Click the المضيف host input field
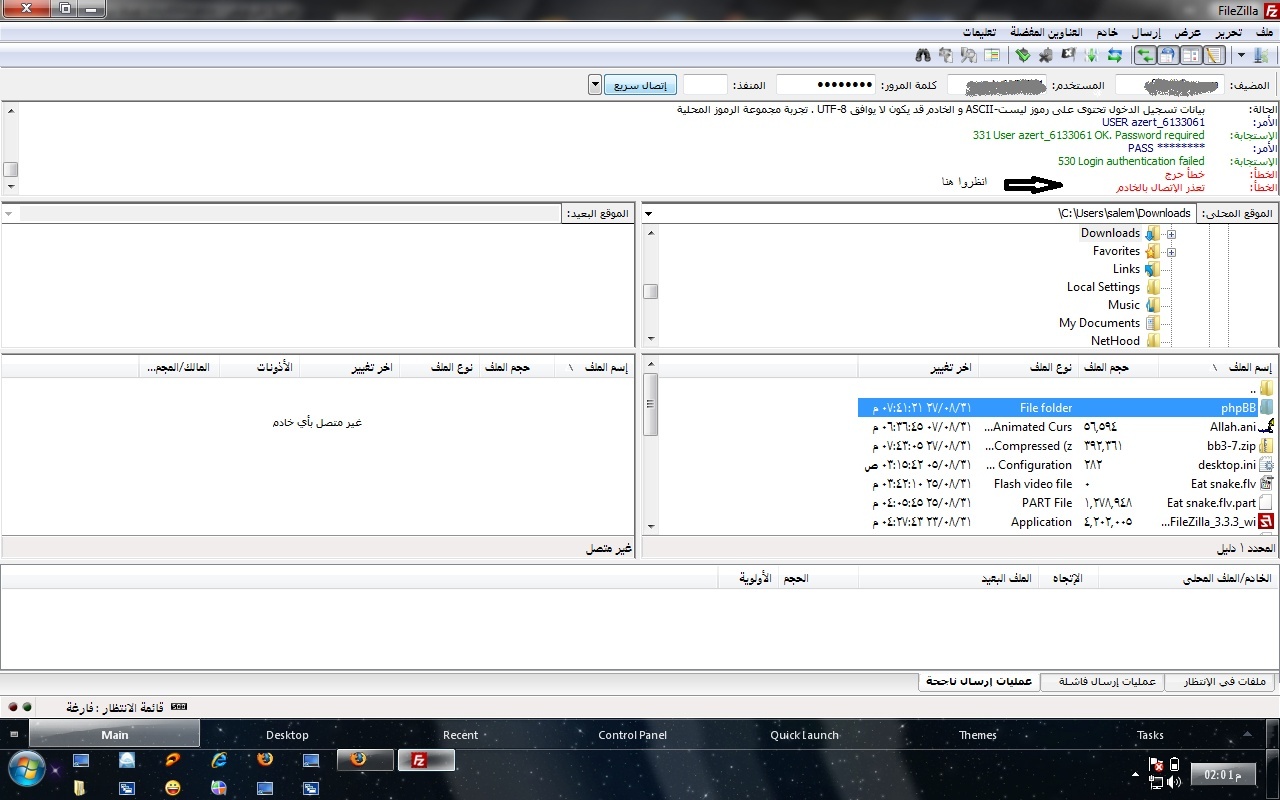Image resolution: width=1280 pixels, height=800 pixels. pyautogui.click(x=1170, y=85)
